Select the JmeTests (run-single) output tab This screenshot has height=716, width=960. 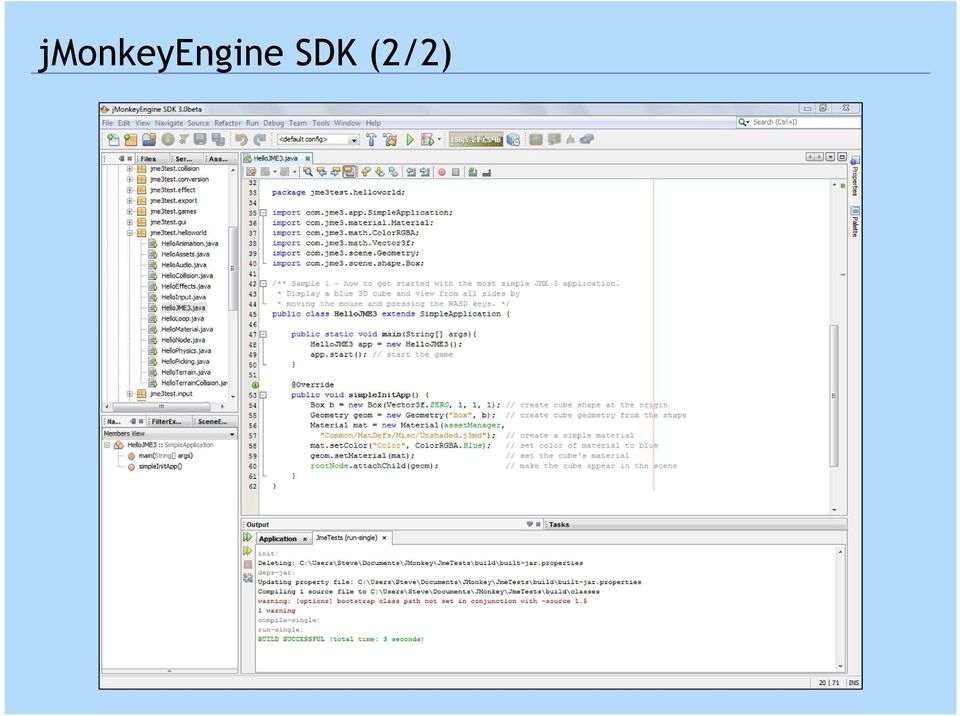351,538
